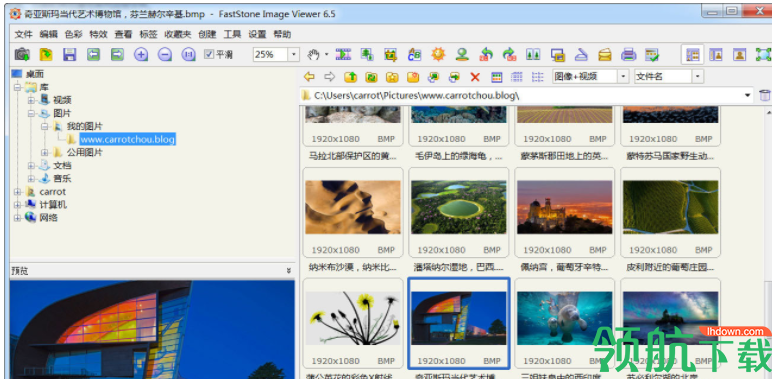Go to previous image with green left arrow
Screen dimensions: 772x379
[x=94, y=54]
